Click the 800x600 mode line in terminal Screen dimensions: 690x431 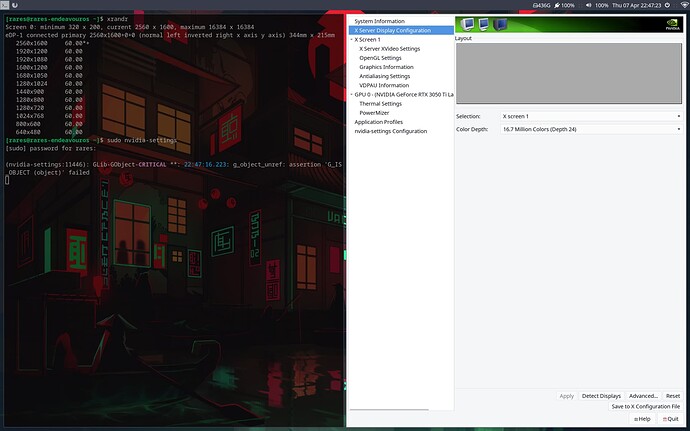(49, 124)
